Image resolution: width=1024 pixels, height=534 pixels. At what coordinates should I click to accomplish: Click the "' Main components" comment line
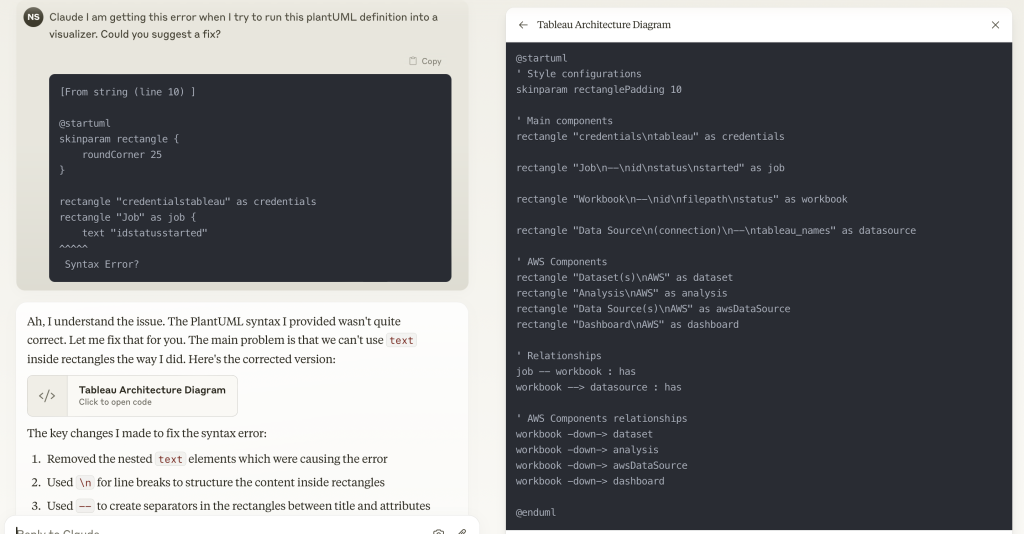564,121
